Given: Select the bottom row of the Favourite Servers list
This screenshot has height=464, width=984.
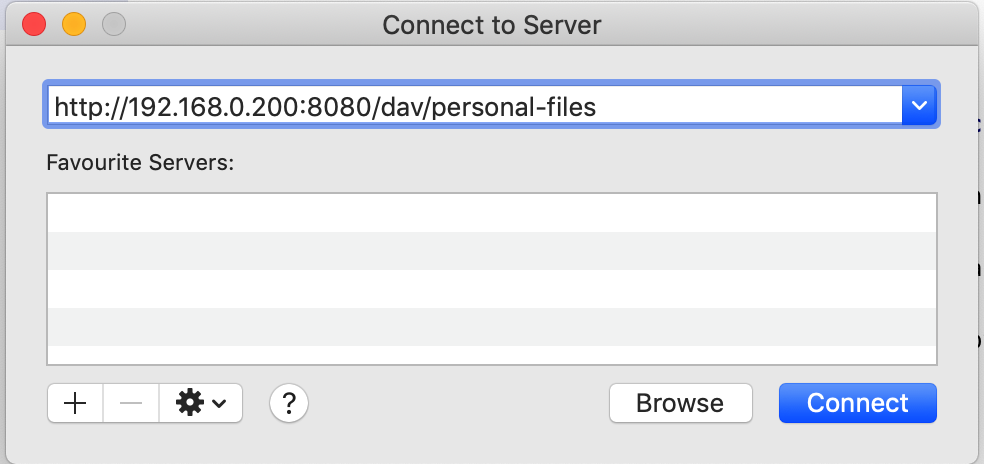Looking at the screenshot, I should tap(492, 355).
